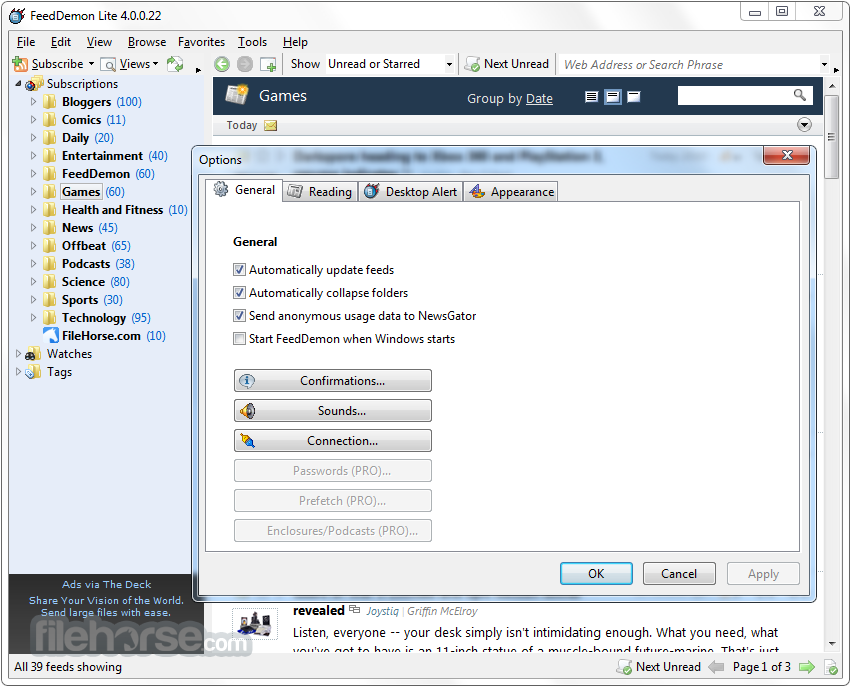Select the summary view style icon
The width and height of the screenshot is (851, 687).
point(613,97)
